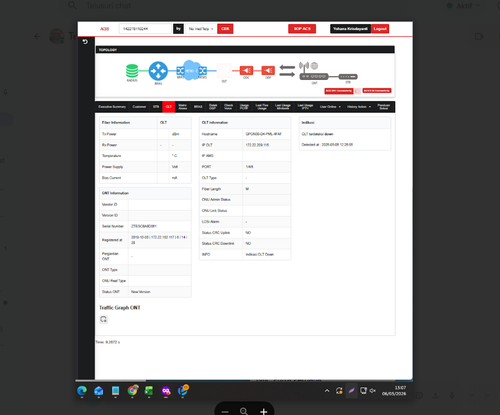Click the grey globe icon above ONT

coord(314,66)
